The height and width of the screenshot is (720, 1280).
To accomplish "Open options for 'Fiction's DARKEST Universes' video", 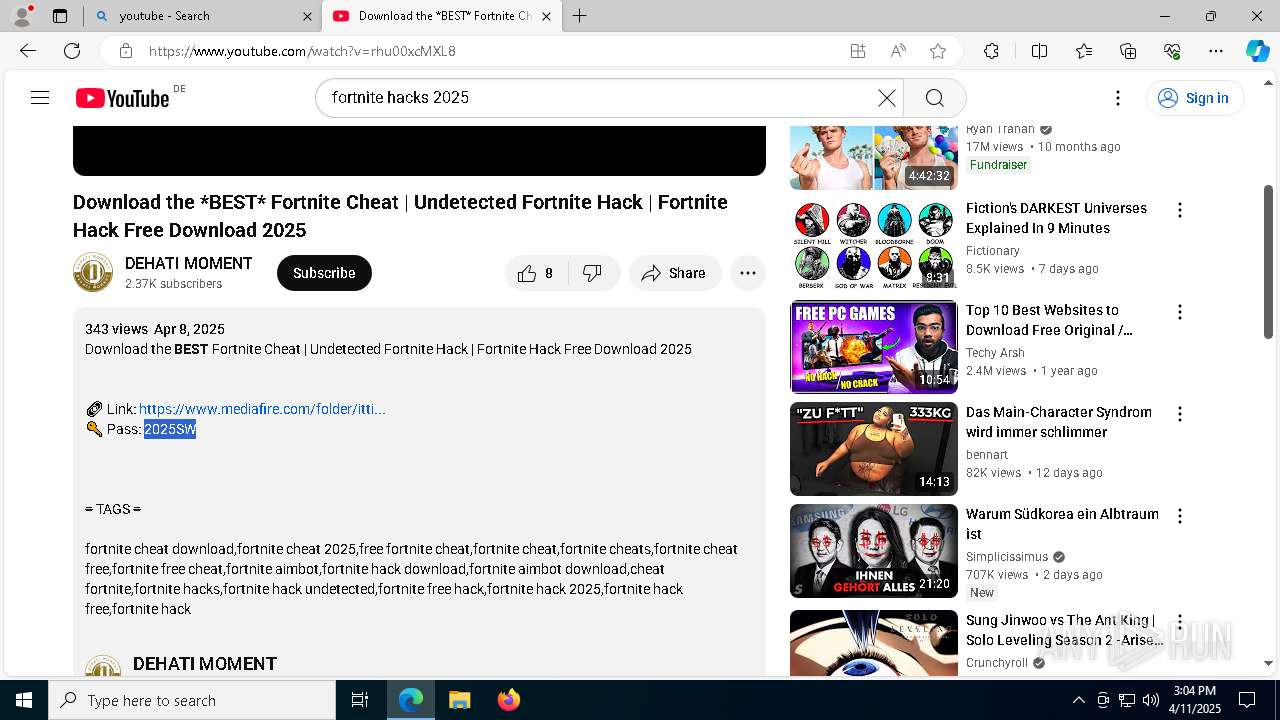I will [1180, 210].
